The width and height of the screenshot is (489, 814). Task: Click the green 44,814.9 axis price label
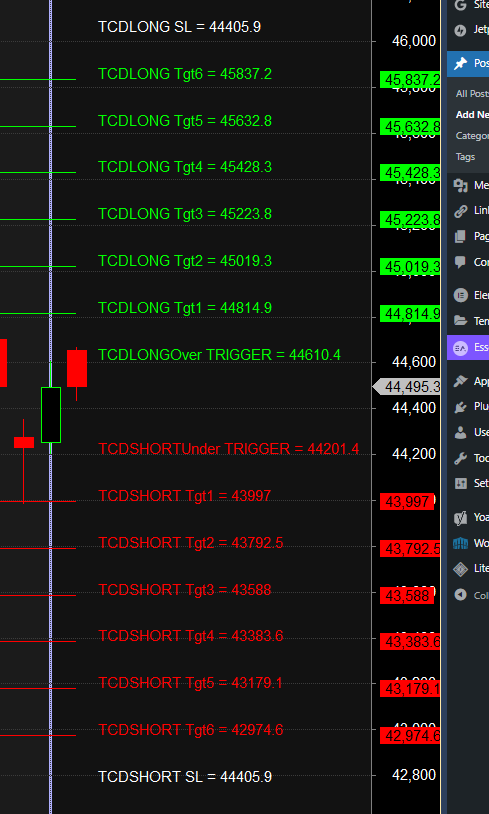coord(410,314)
